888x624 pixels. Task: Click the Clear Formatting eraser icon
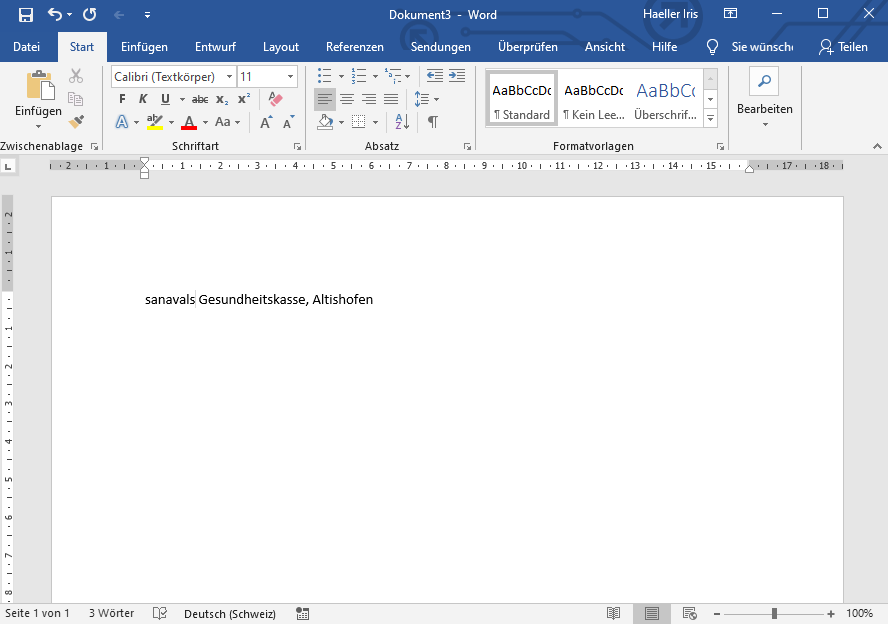click(276, 99)
